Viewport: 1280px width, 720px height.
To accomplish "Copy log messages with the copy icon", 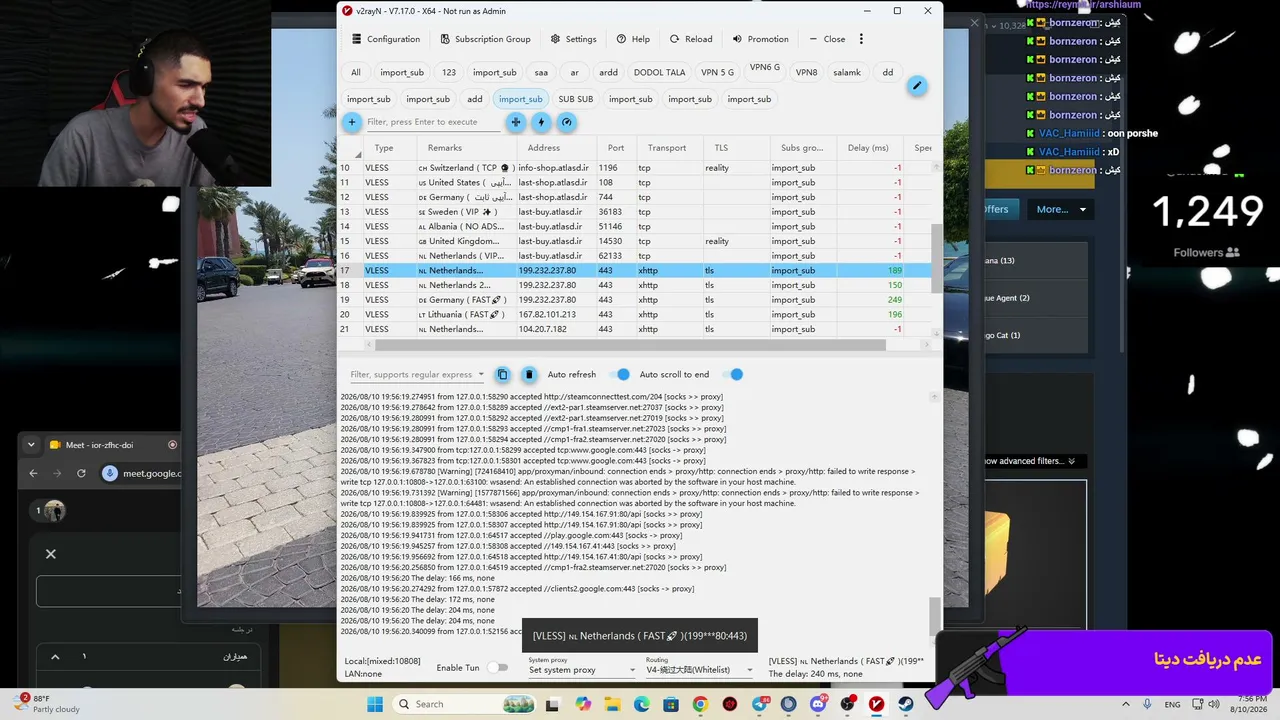I will (502, 374).
